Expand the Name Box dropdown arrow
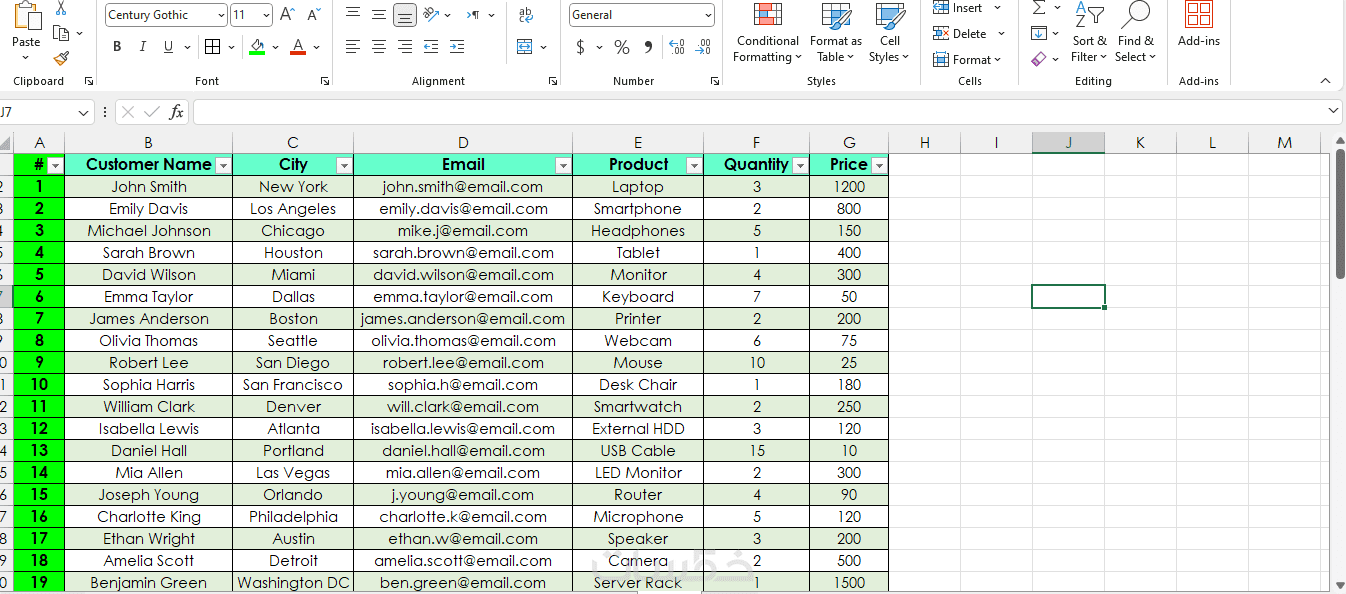 (x=84, y=112)
